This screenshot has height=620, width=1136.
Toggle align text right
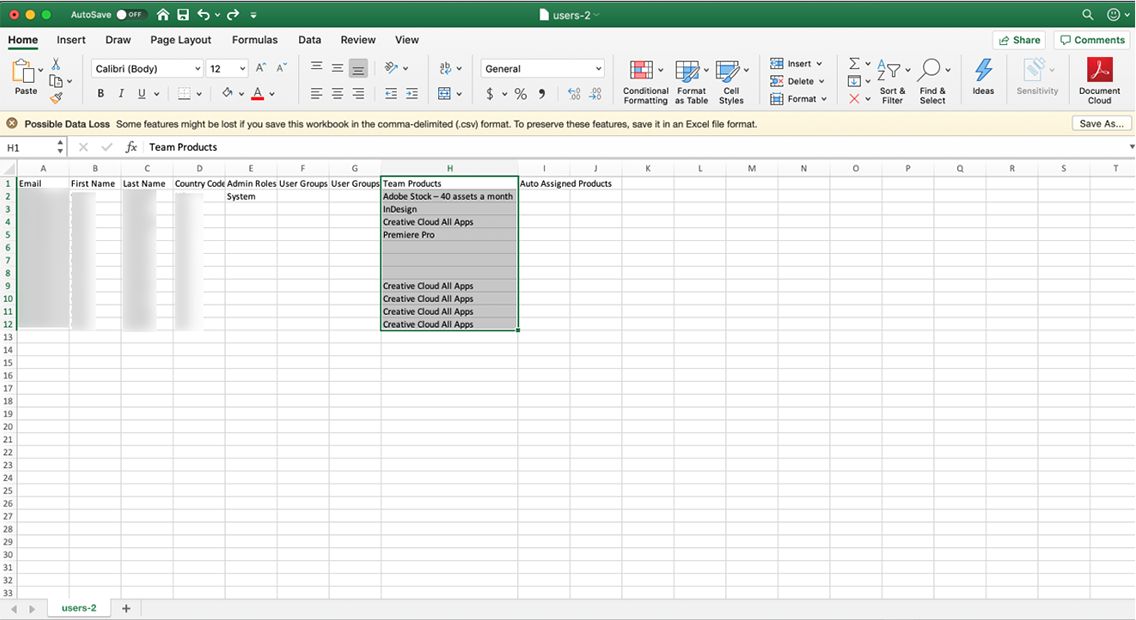(359, 93)
